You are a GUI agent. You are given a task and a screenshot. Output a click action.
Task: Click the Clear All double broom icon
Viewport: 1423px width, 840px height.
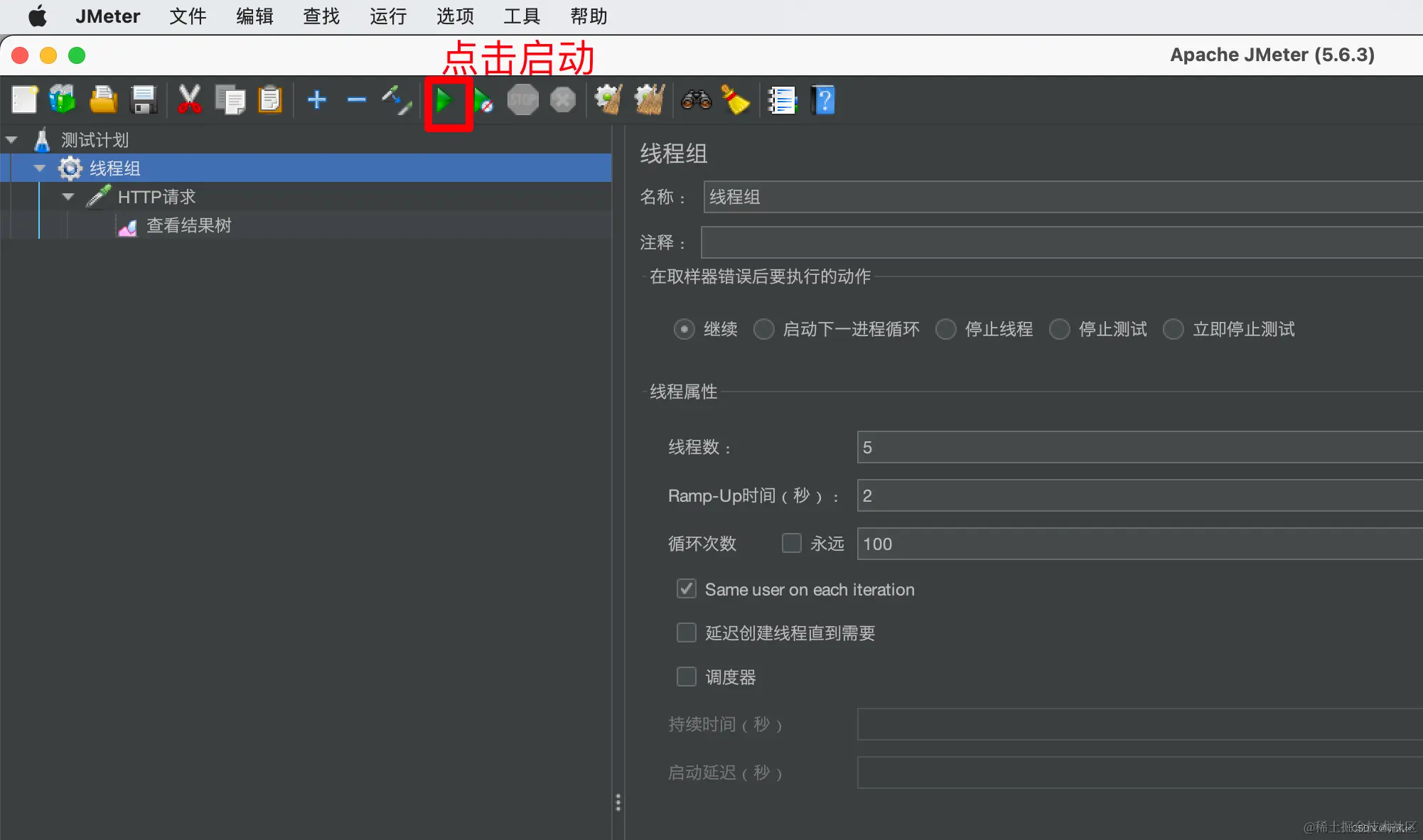pos(650,99)
